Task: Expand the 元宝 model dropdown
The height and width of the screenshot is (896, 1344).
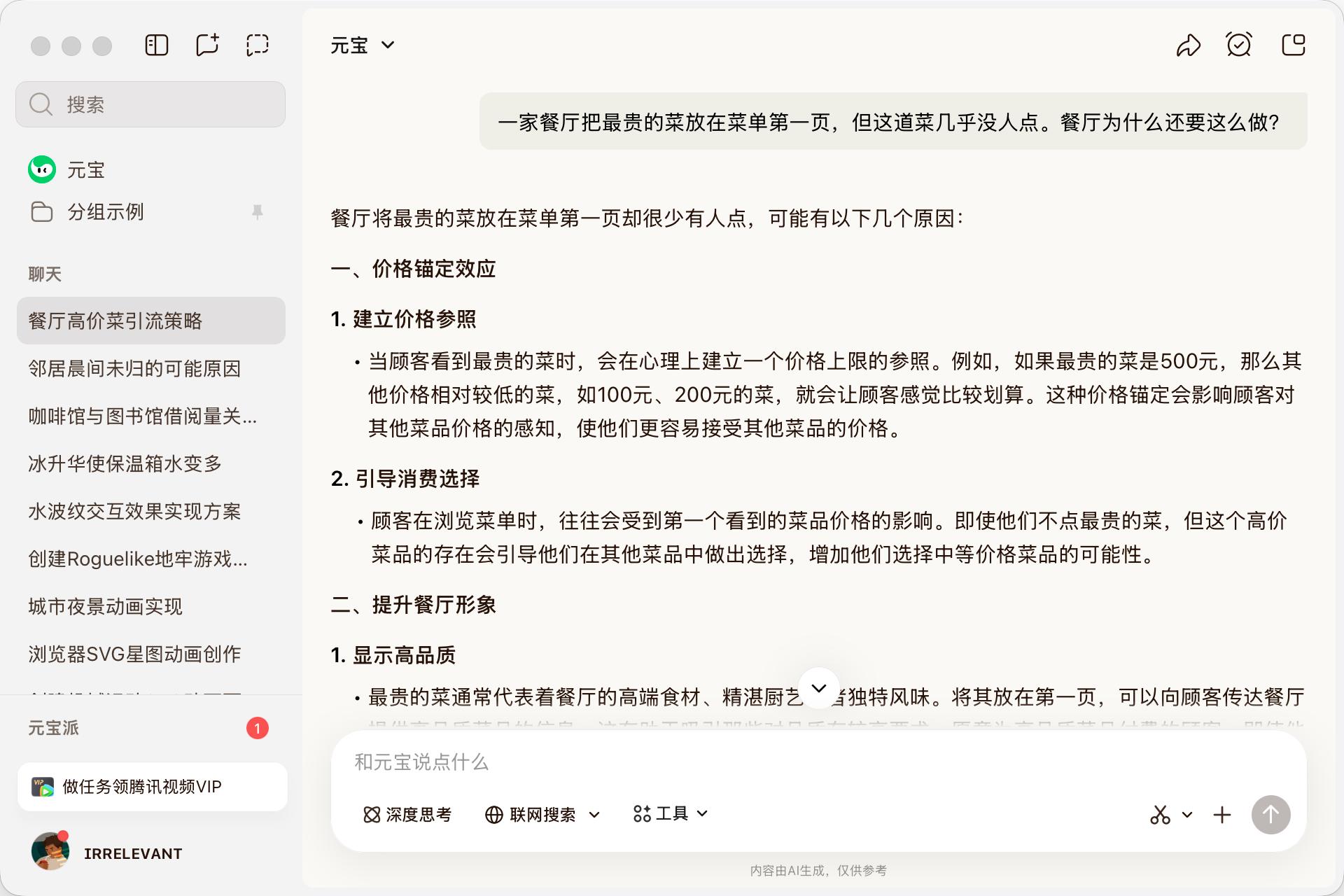Action: click(363, 45)
